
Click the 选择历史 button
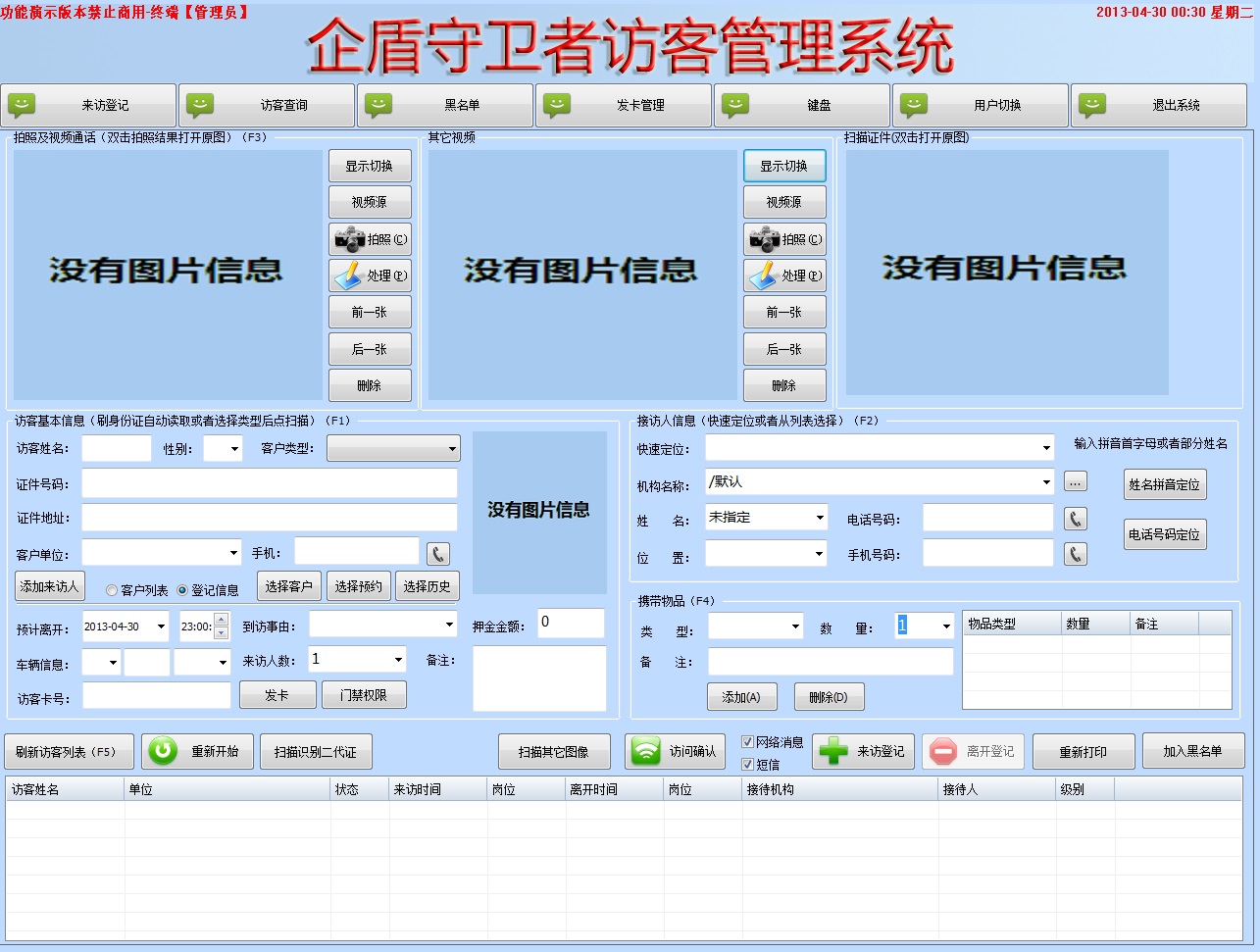(427, 586)
